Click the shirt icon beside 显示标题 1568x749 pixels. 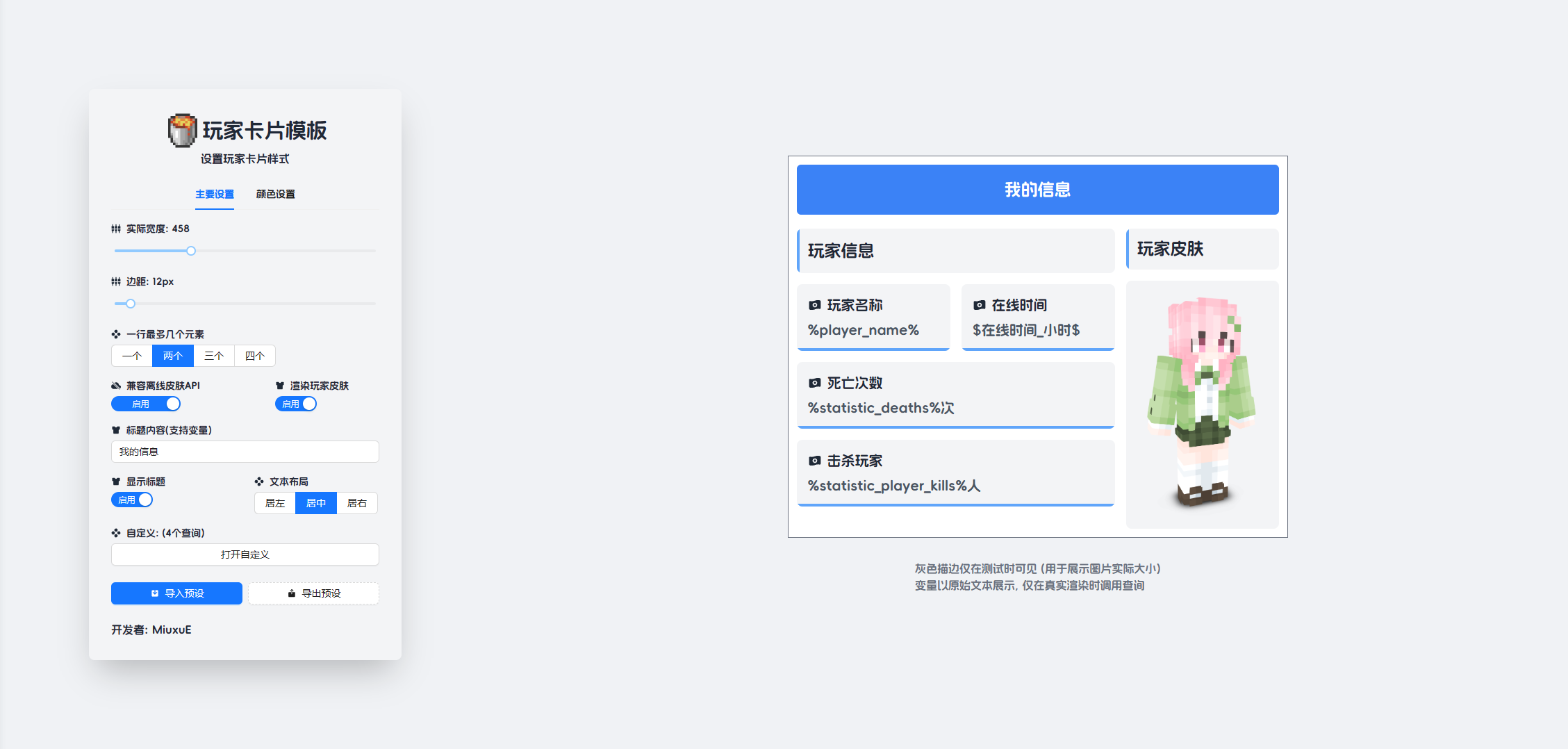pyautogui.click(x=116, y=481)
